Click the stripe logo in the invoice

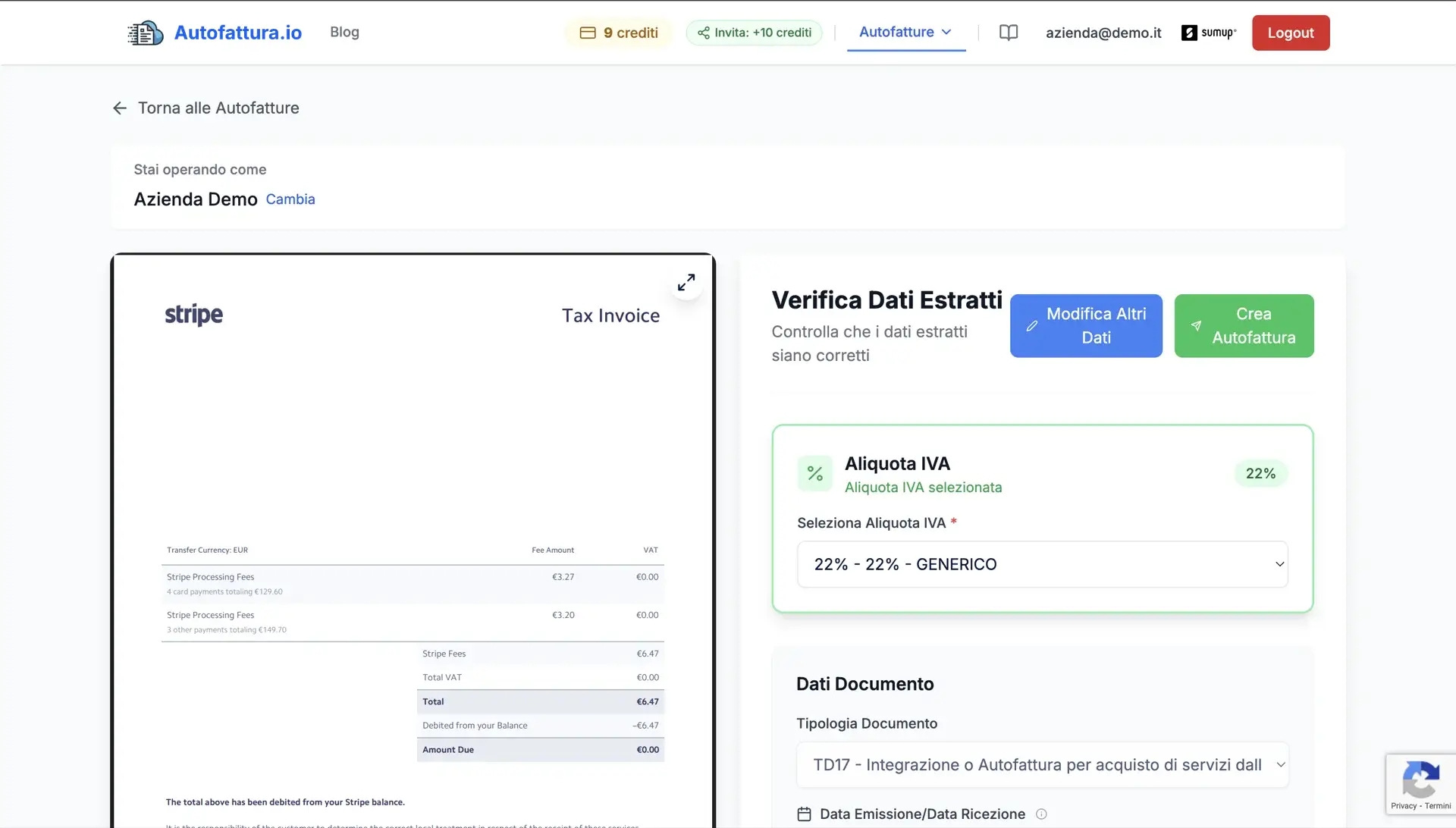[x=194, y=315]
